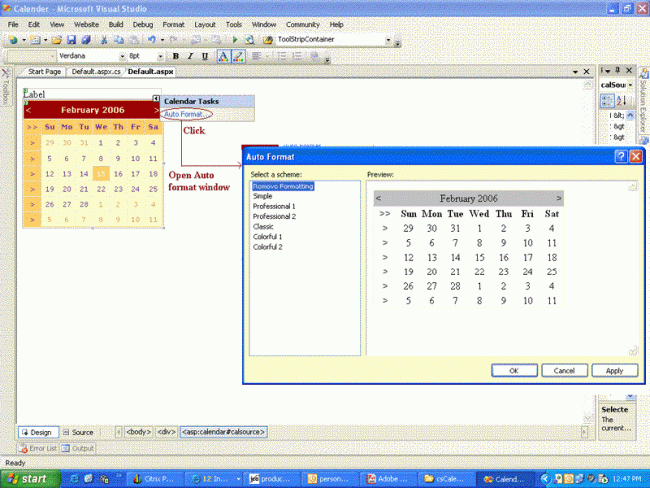Click the Background Color highlighter icon

[x=238, y=56]
